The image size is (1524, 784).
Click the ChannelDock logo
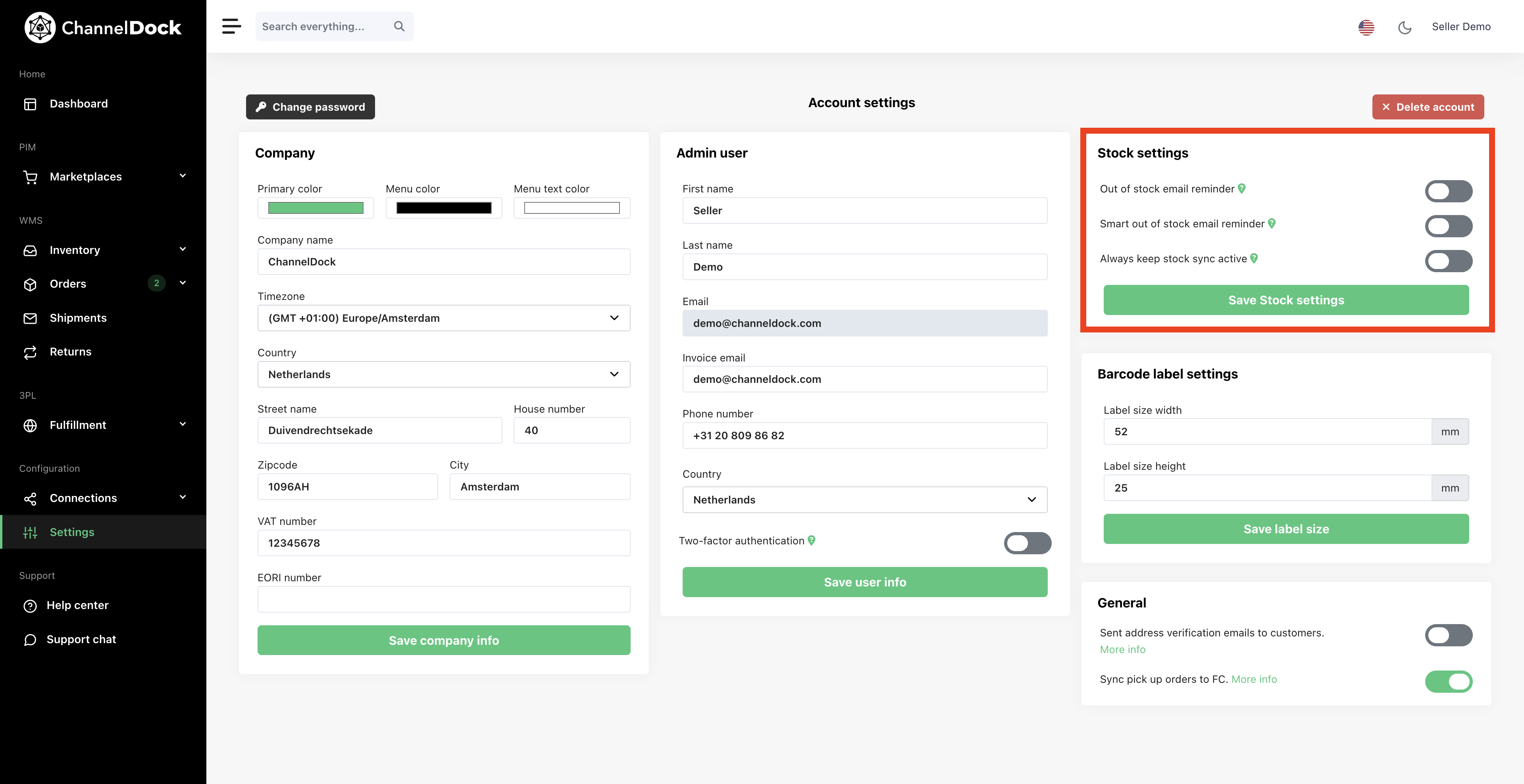pyautogui.click(x=103, y=27)
